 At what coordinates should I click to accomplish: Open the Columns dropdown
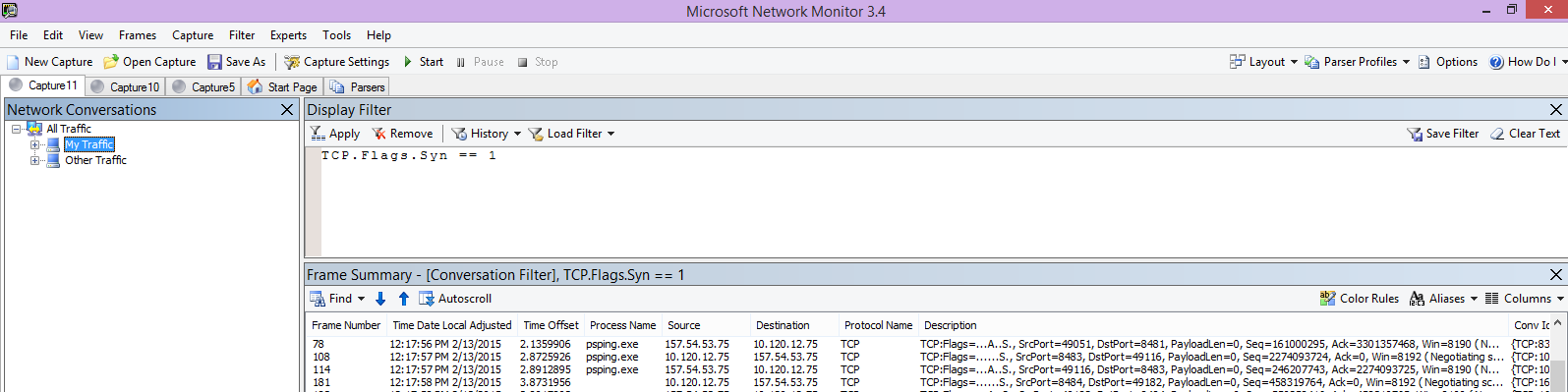pyautogui.click(x=1525, y=299)
